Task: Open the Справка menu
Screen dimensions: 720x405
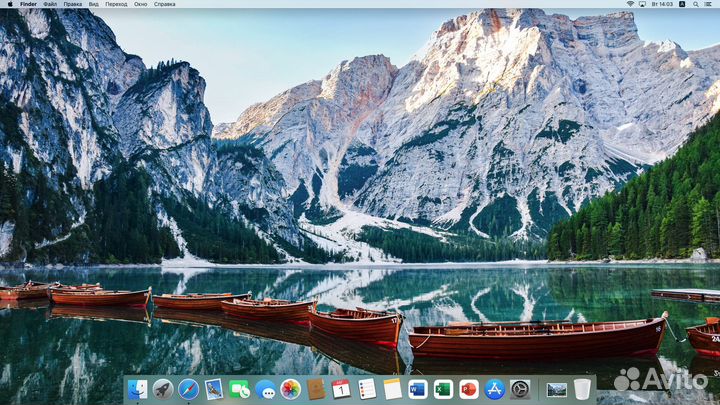Action: 164,4
